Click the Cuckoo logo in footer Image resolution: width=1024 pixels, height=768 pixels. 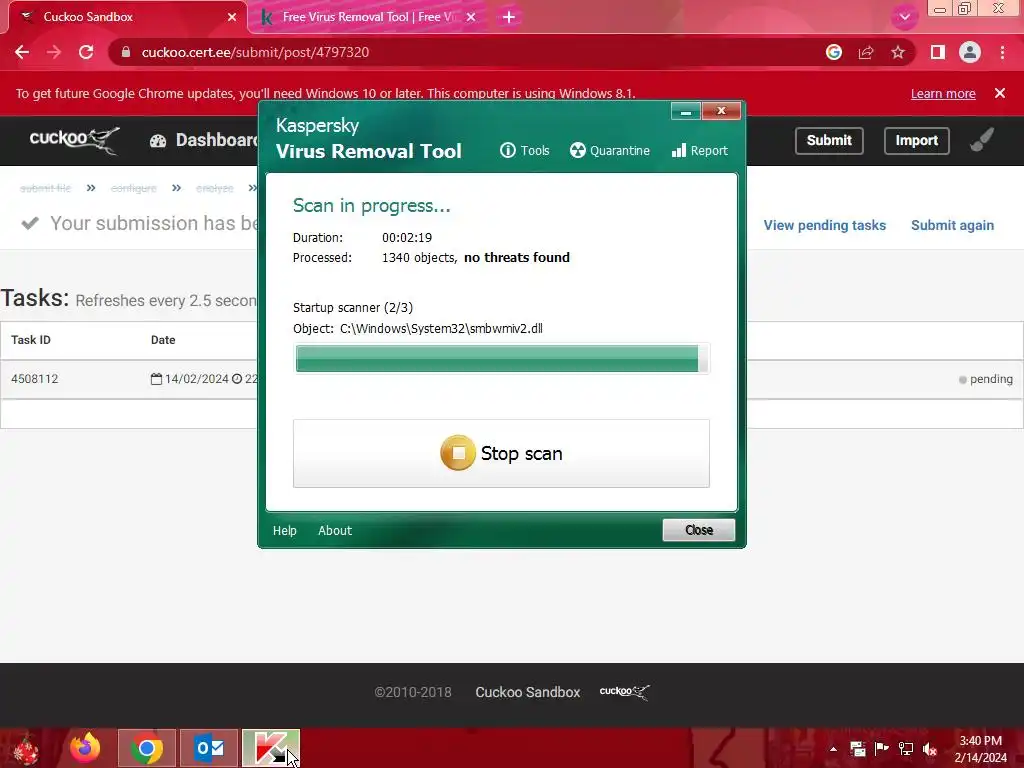click(624, 692)
